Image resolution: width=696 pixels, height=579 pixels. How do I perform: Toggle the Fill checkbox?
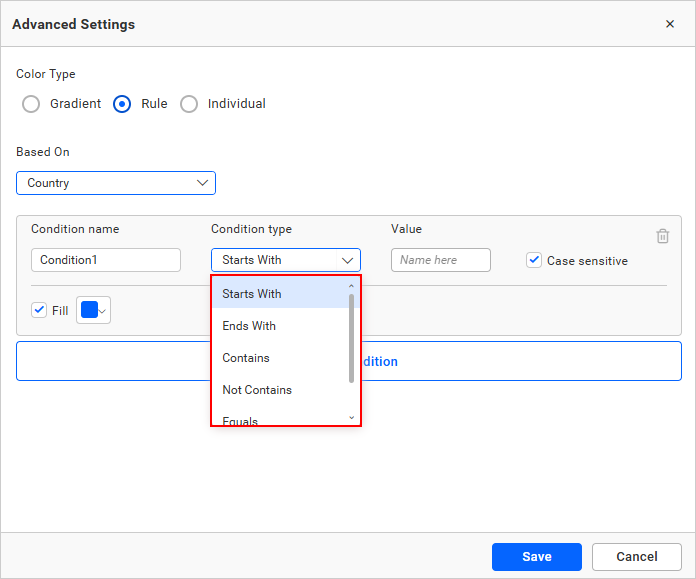(x=39, y=310)
